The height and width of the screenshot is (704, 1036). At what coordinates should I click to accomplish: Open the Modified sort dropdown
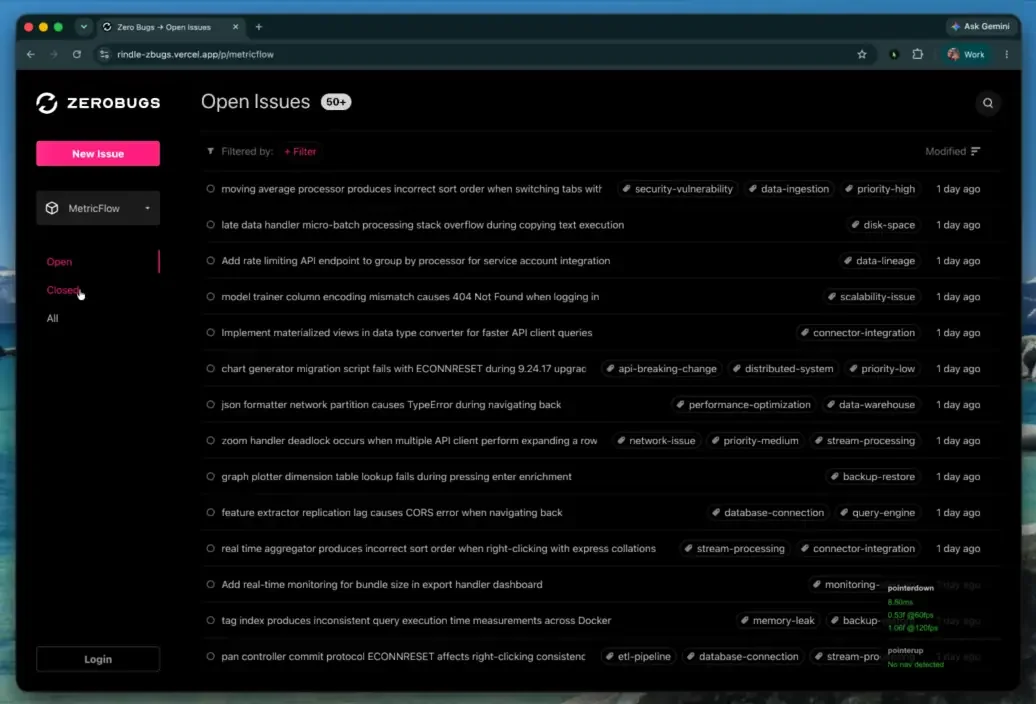[x=952, y=151]
